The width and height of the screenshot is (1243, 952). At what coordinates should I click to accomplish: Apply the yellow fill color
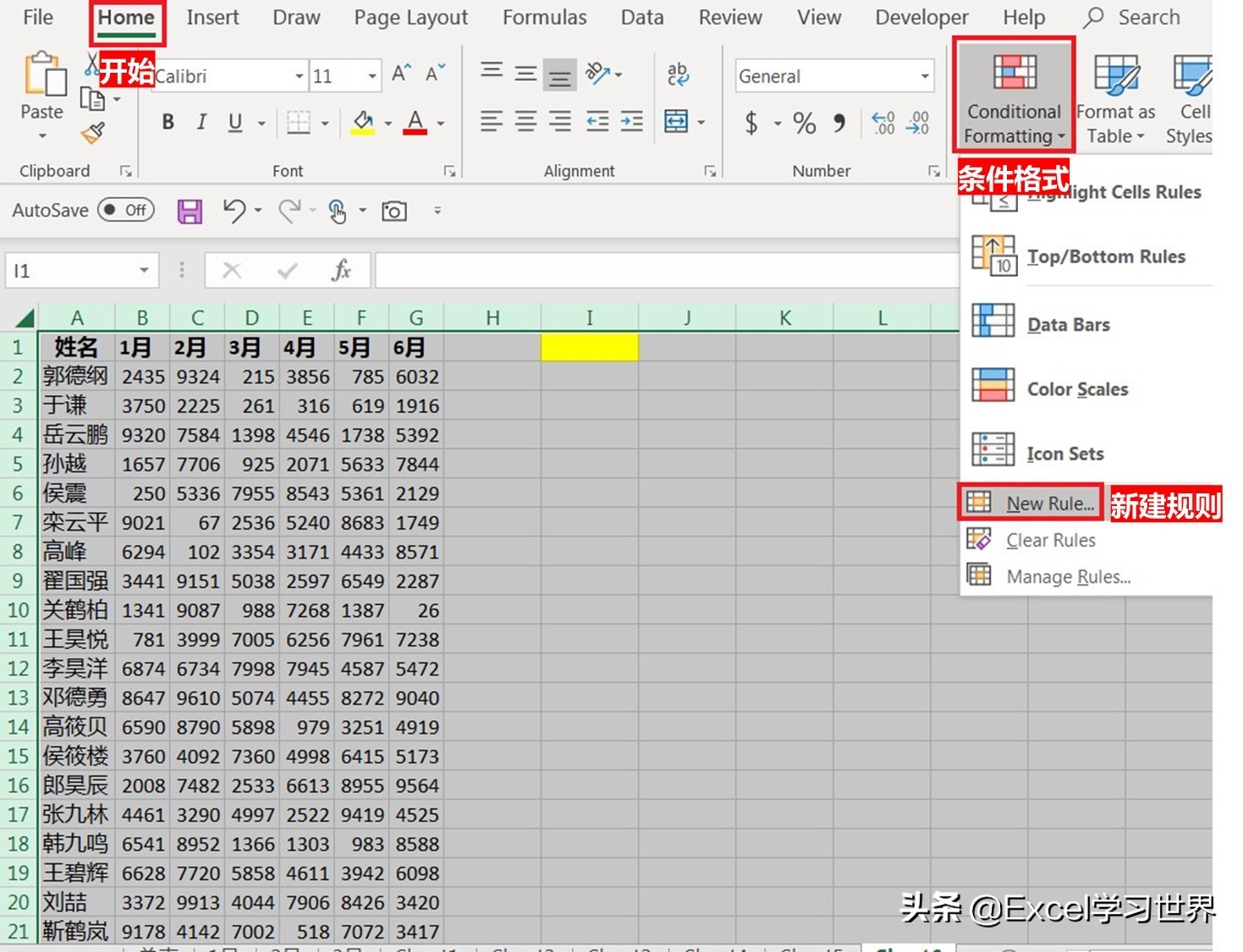(x=364, y=124)
